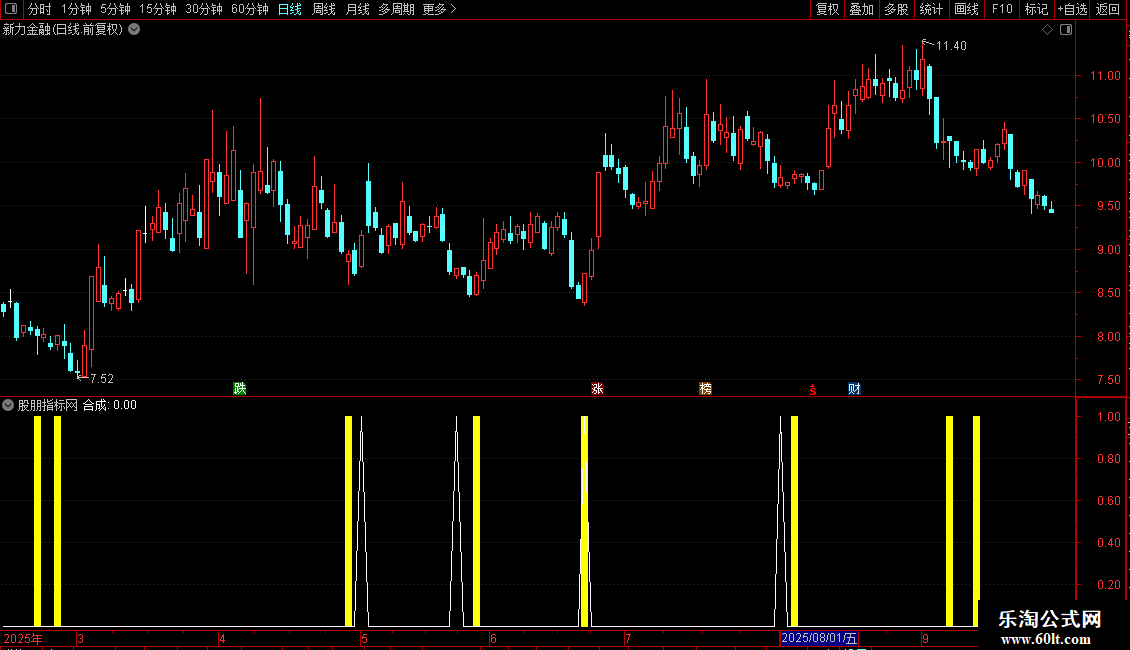Switch to 分时 intraday view
1130x650 pixels.
pyautogui.click(x=40, y=9)
